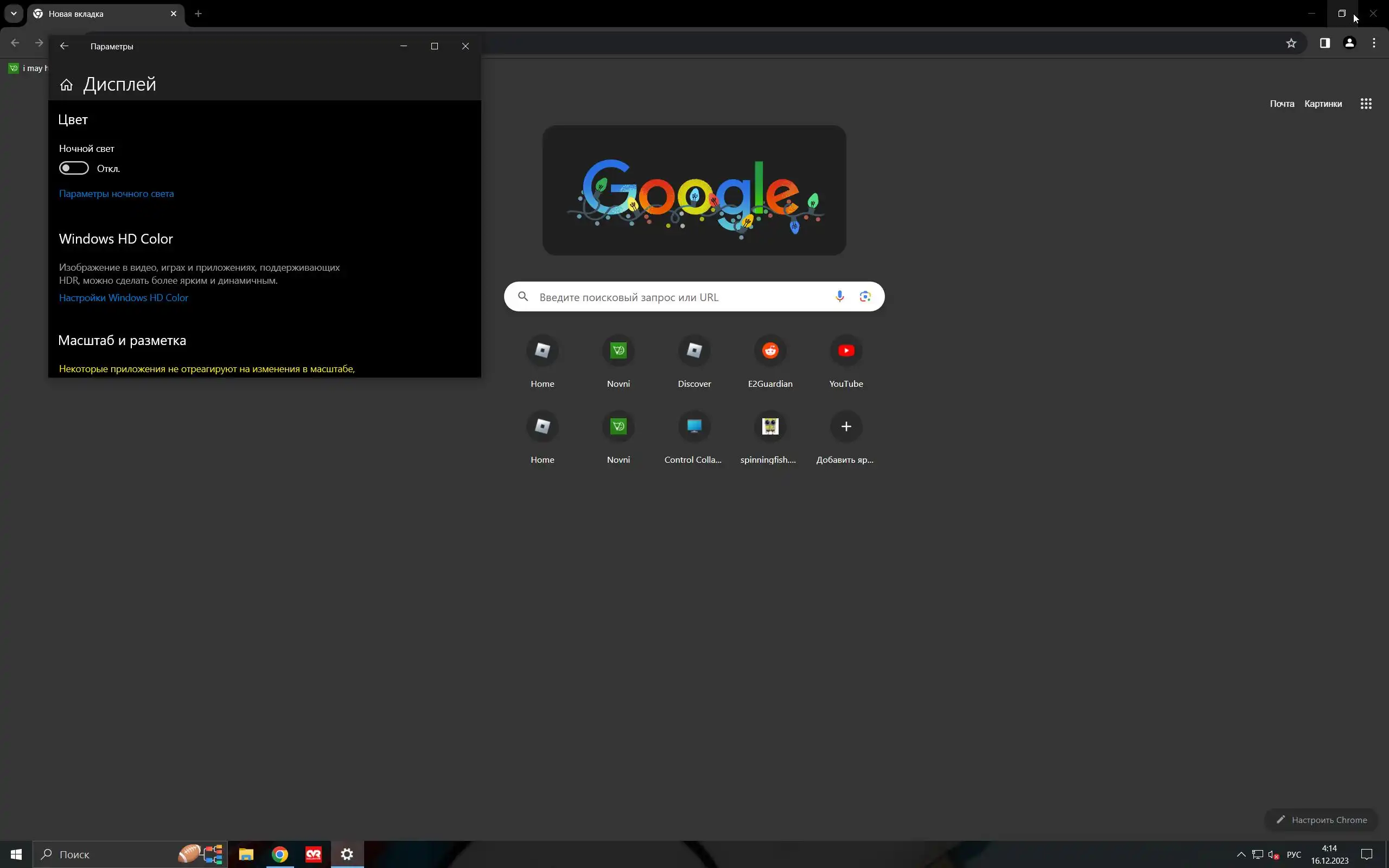Image resolution: width=1389 pixels, height=868 pixels.
Task: Click voice search microphone icon
Action: (x=839, y=297)
